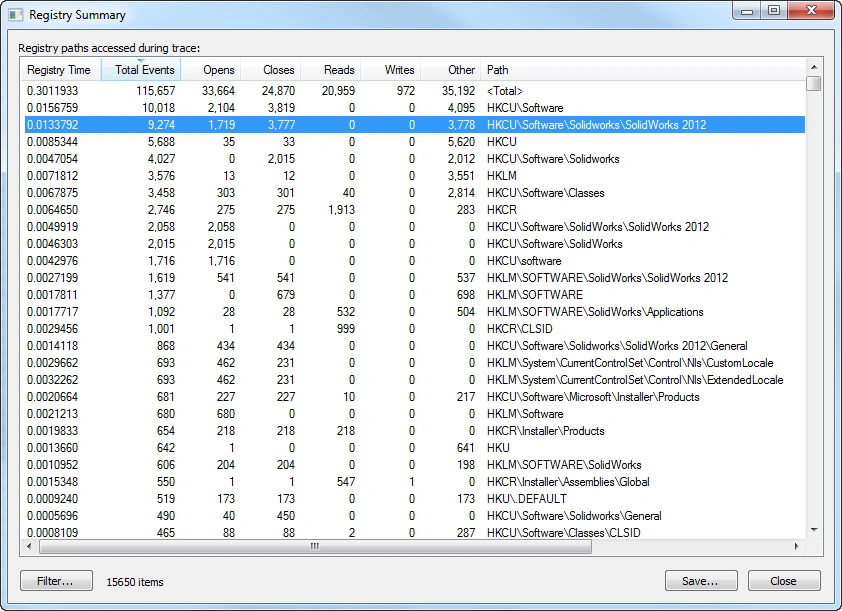Select the HKCR\CLSID row
842x611 pixels.
point(415,329)
